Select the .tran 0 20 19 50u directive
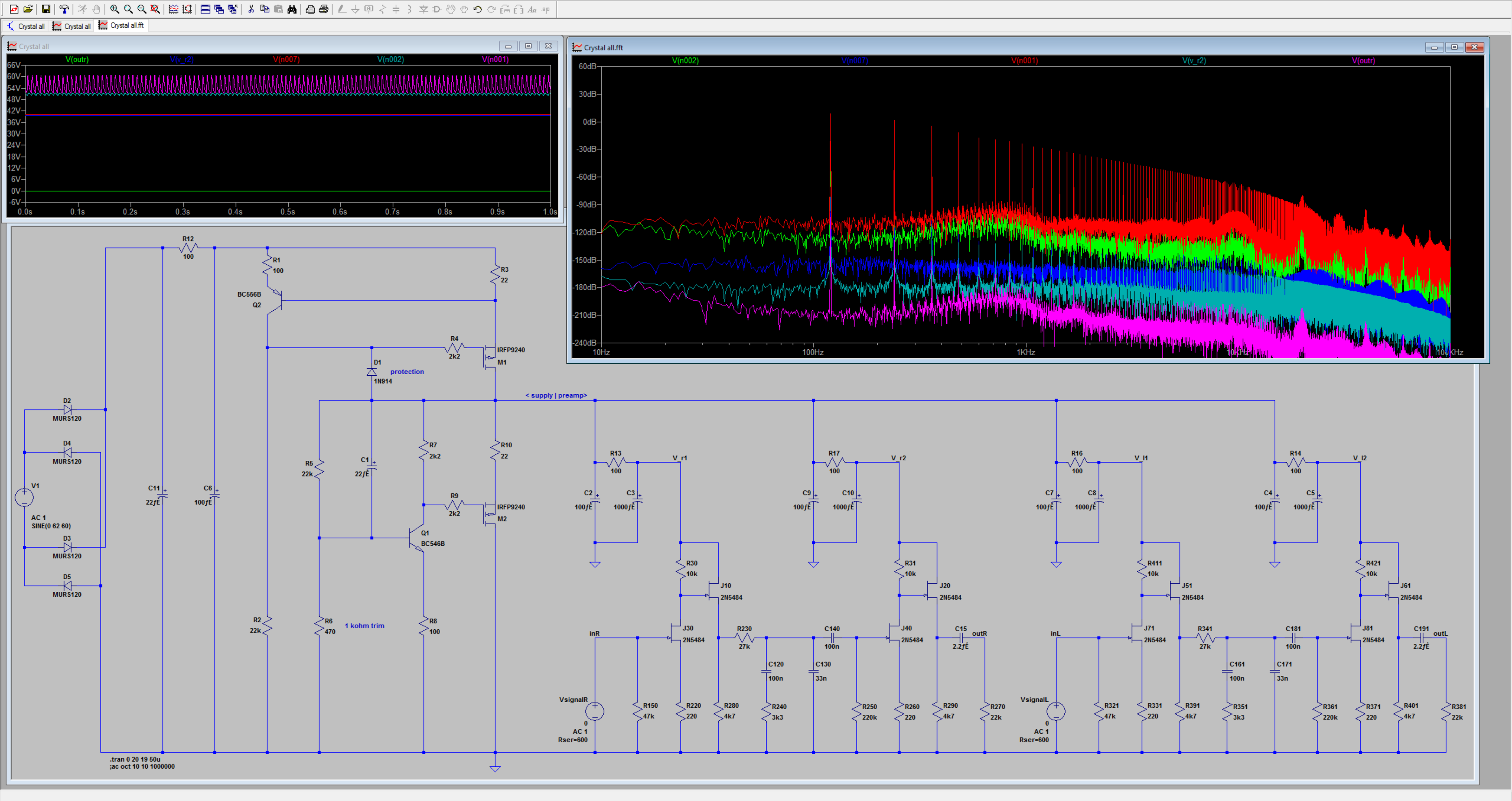Screen dimensions: 1512x801 click(135, 759)
